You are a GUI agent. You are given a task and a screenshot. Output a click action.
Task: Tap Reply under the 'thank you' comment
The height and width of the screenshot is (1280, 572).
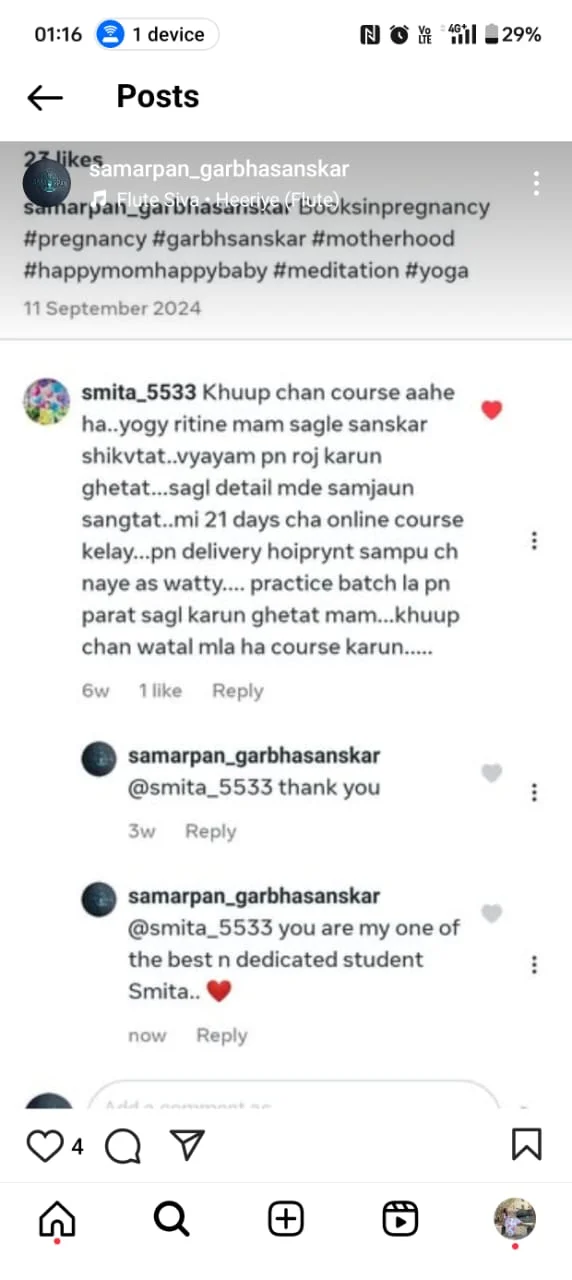[211, 831]
